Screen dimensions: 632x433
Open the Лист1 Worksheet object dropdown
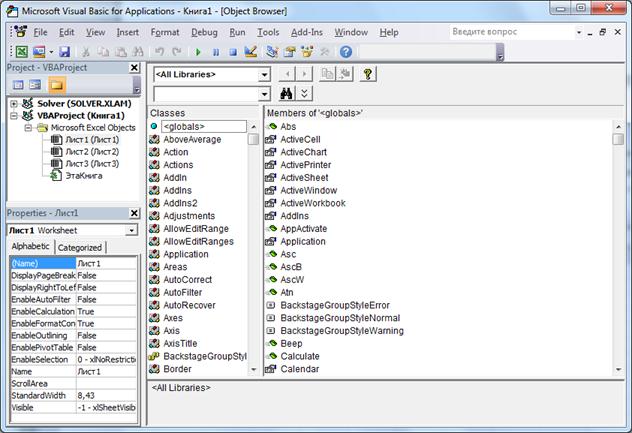coord(131,230)
